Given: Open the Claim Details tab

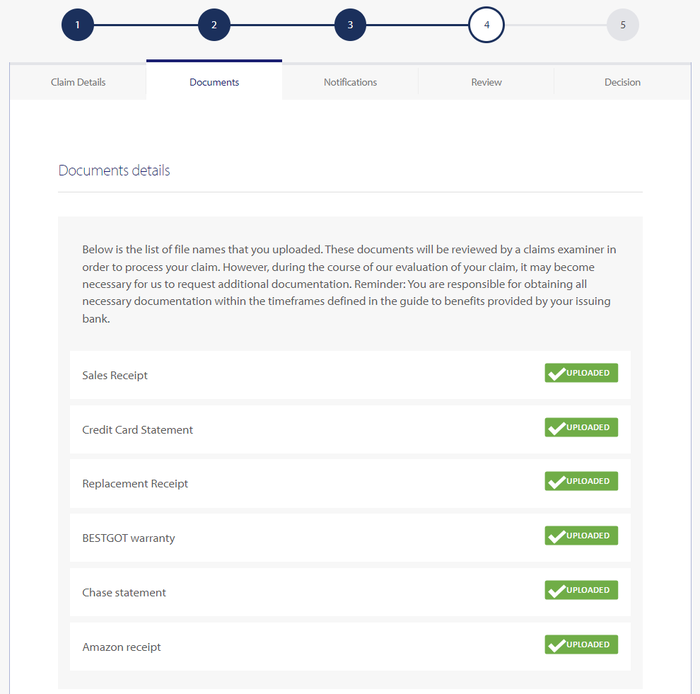Looking at the screenshot, I should tap(78, 82).
